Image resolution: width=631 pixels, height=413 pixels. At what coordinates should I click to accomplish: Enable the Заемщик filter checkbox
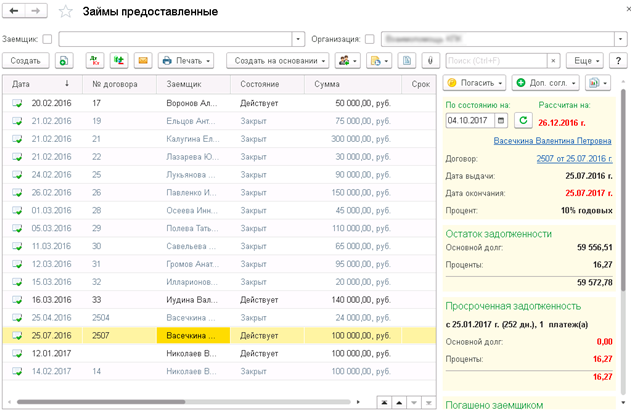[x=47, y=39]
